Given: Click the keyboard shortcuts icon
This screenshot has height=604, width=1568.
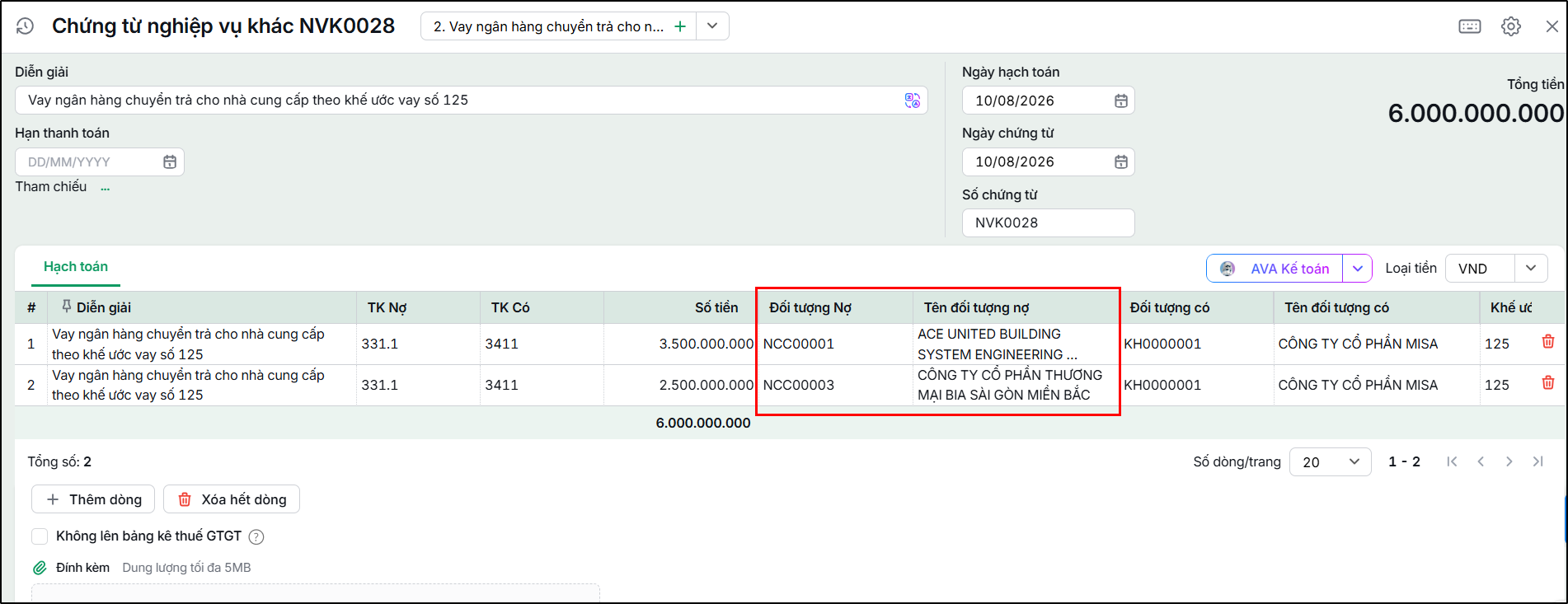Looking at the screenshot, I should coord(1469,26).
